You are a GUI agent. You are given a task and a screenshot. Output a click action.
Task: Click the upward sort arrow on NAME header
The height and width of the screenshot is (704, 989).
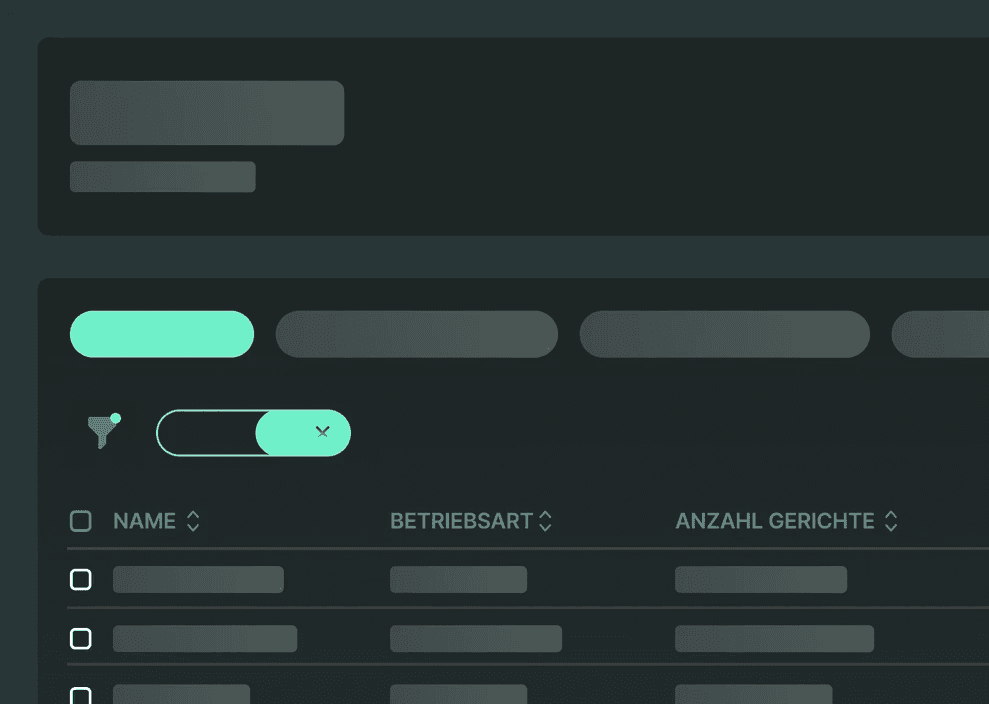point(192,516)
